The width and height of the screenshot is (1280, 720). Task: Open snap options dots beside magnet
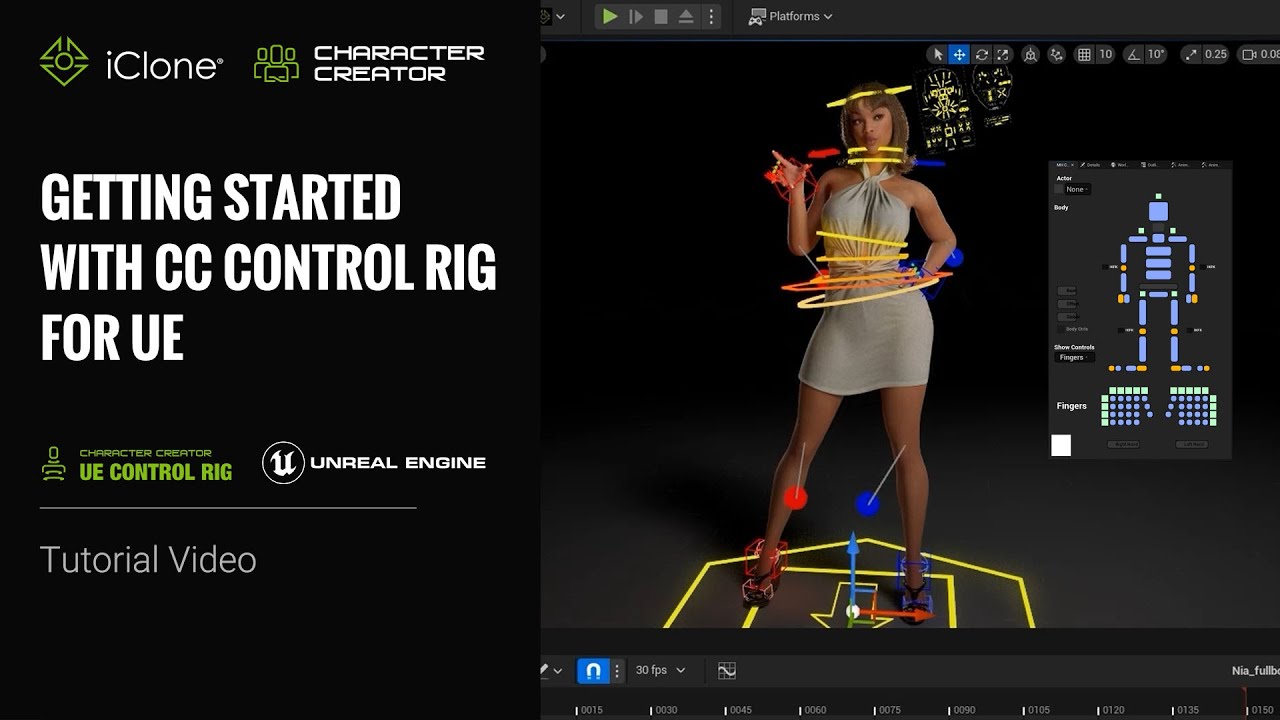[617, 670]
